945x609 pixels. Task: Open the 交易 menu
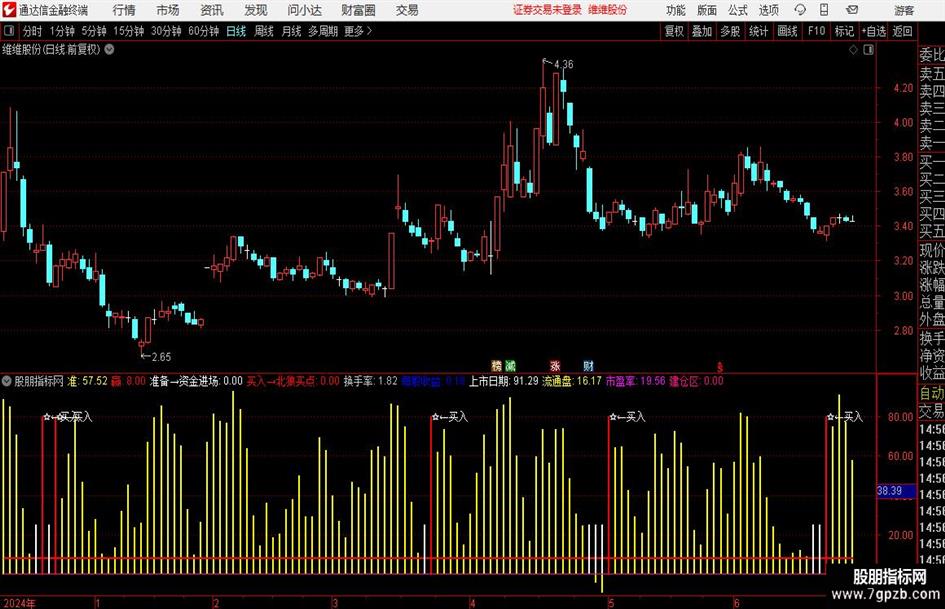coord(407,10)
